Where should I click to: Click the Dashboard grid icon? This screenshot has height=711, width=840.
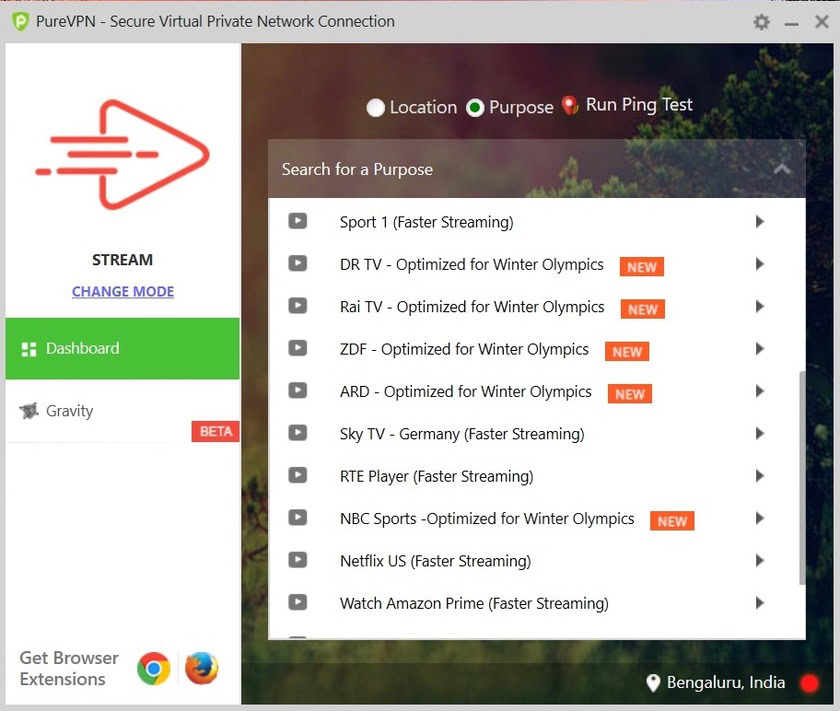click(x=28, y=349)
